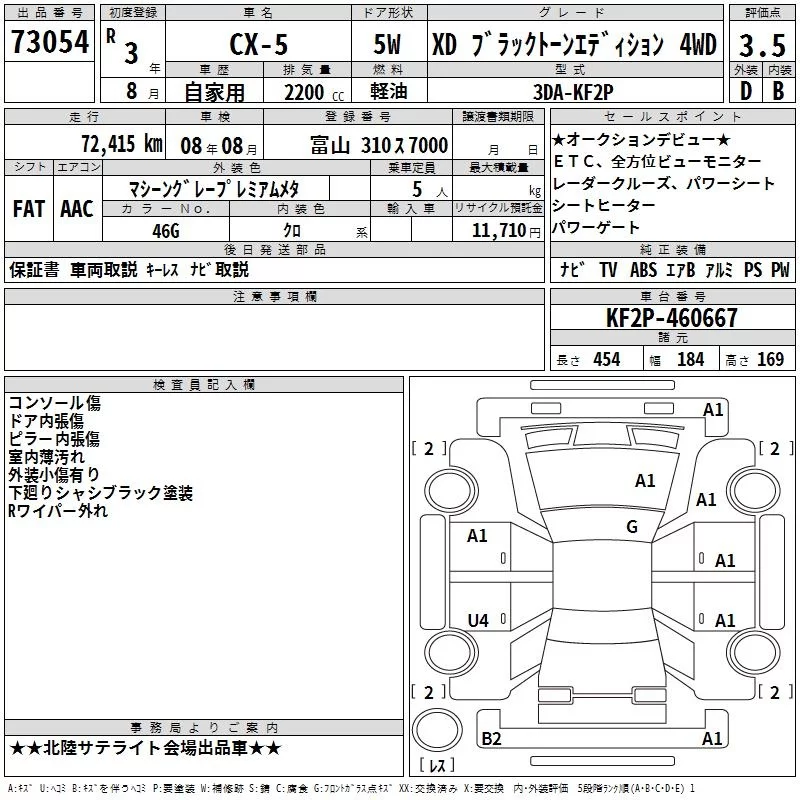Select the inspector note ドア内張傷

46,421
